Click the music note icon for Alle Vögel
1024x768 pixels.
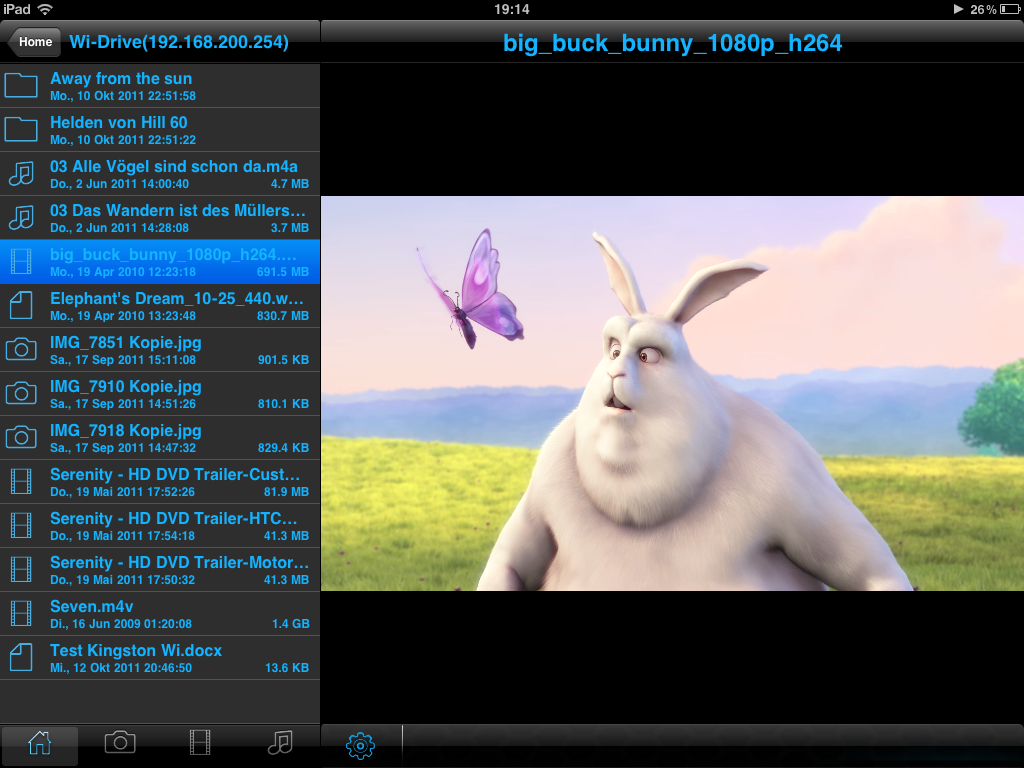coord(21,174)
